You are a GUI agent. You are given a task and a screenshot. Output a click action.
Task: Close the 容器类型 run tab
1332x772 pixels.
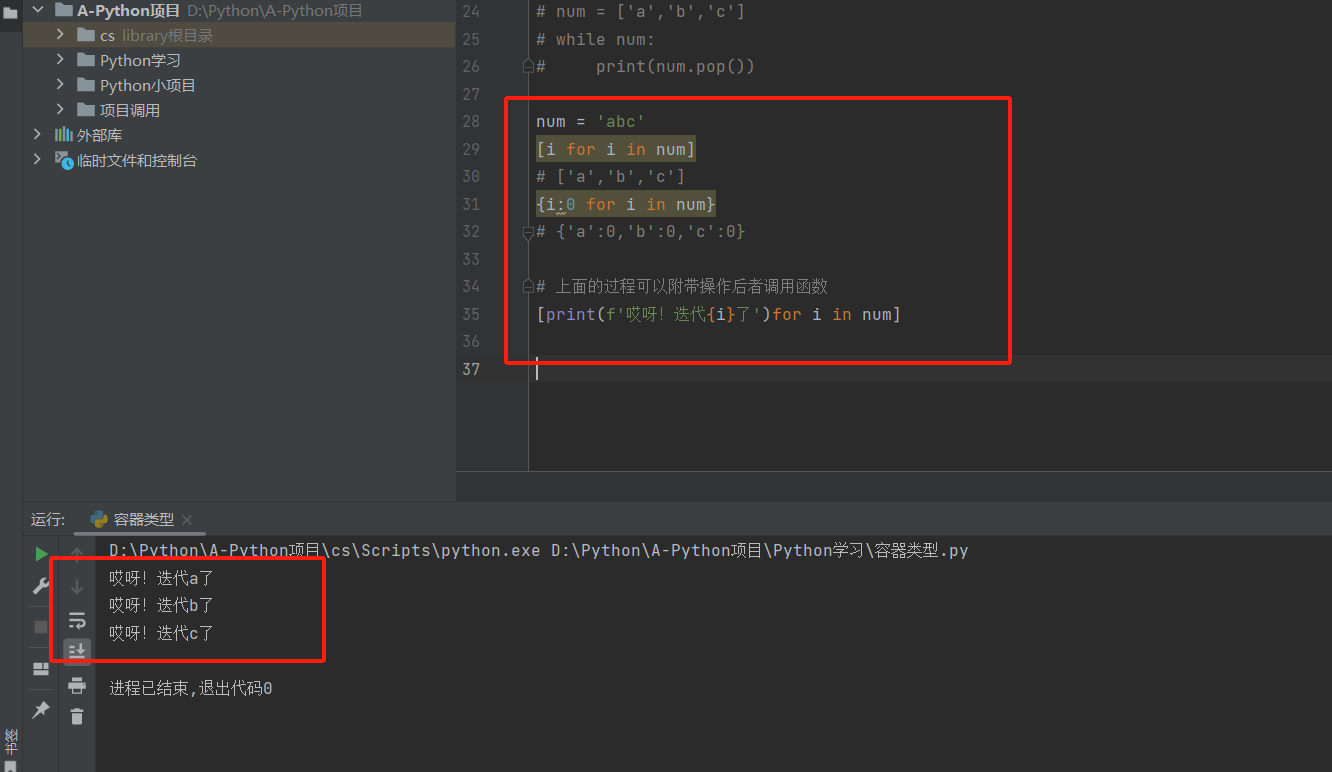(187, 520)
